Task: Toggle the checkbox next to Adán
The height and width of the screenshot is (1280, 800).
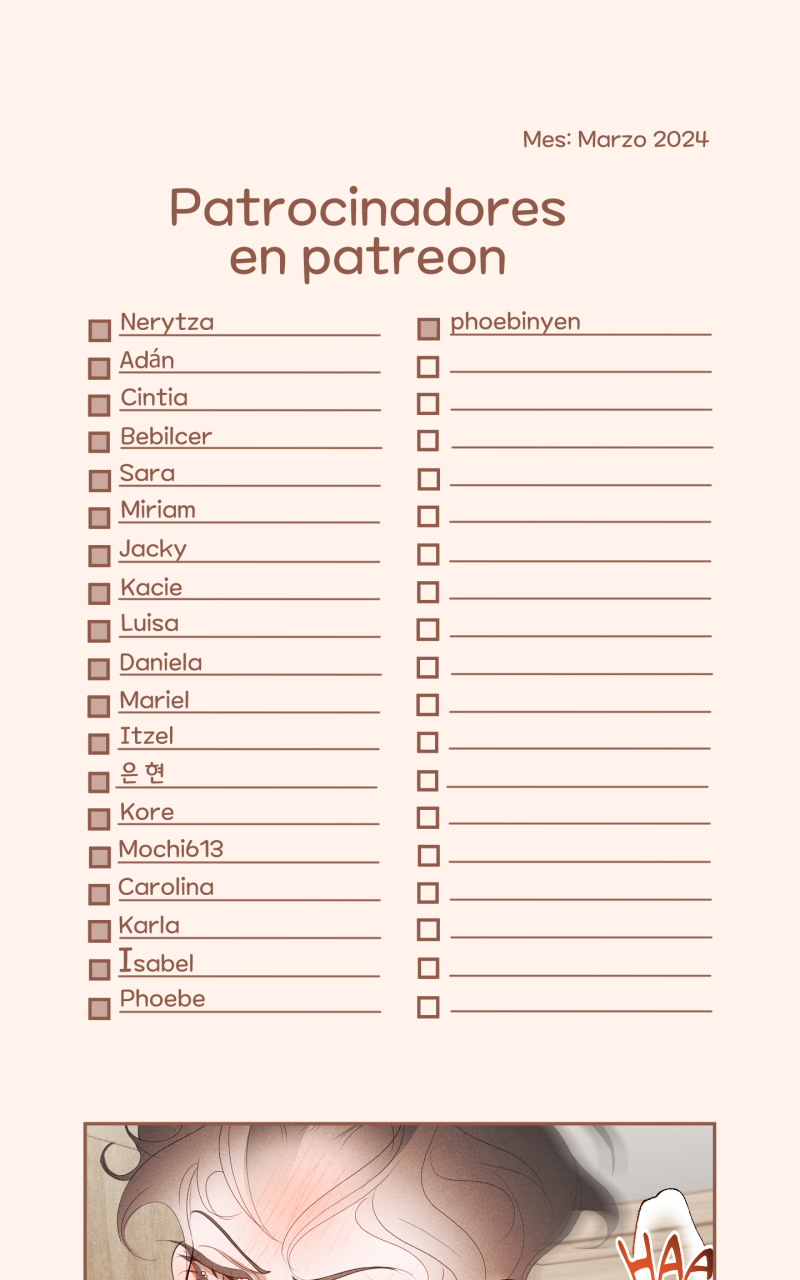Action: tap(99, 368)
